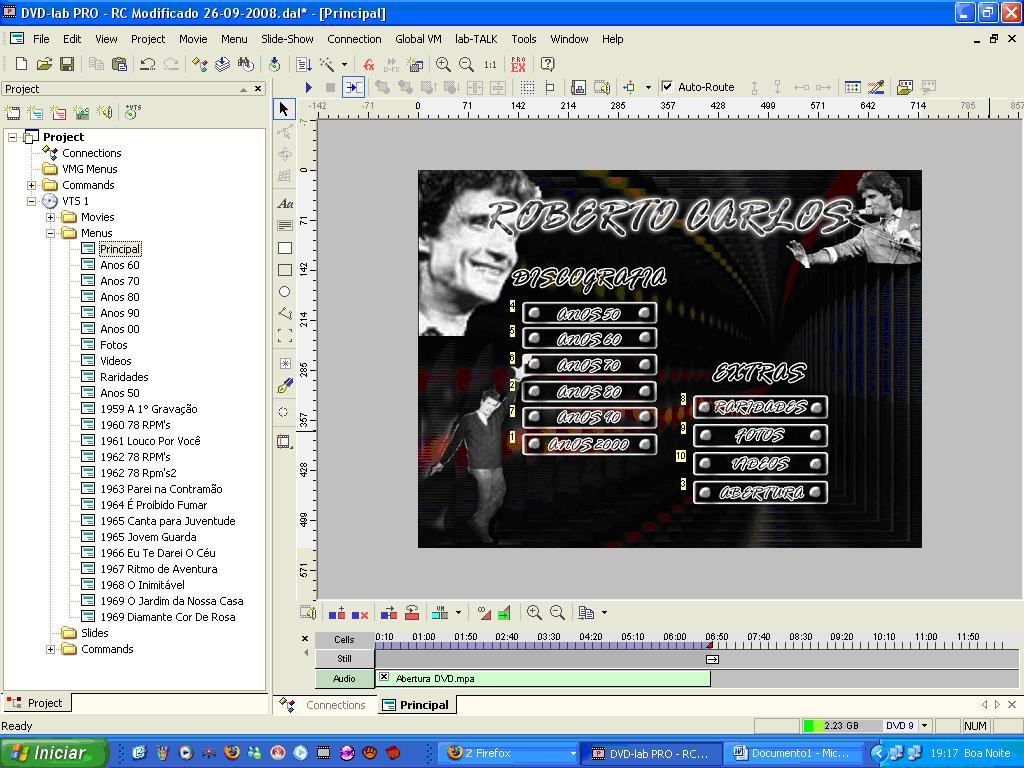Click the delete cell icon above timeline
This screenshot has width=1024, height=768.
point(360,613)
